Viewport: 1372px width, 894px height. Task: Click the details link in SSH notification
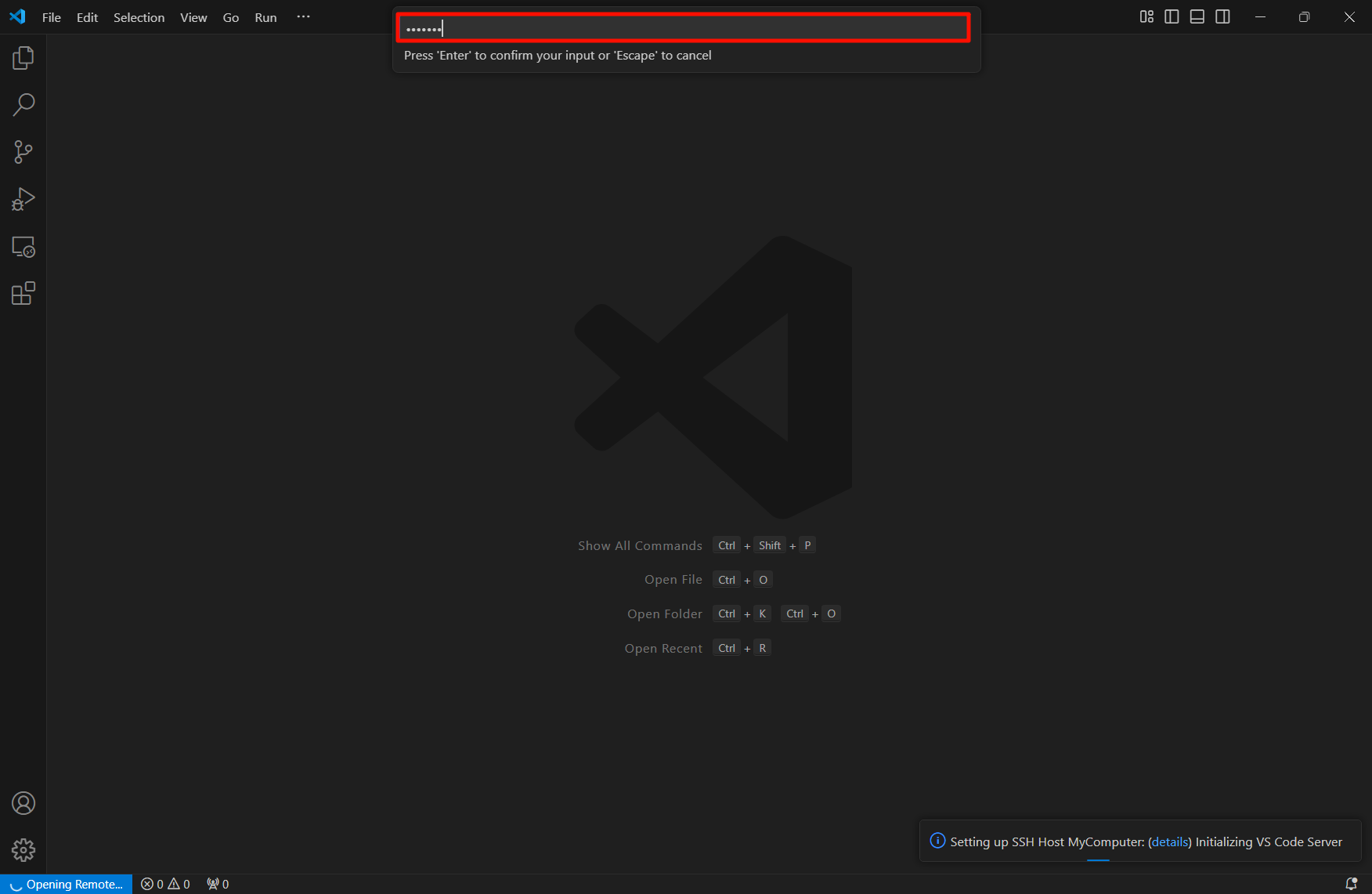(1169, 842)
